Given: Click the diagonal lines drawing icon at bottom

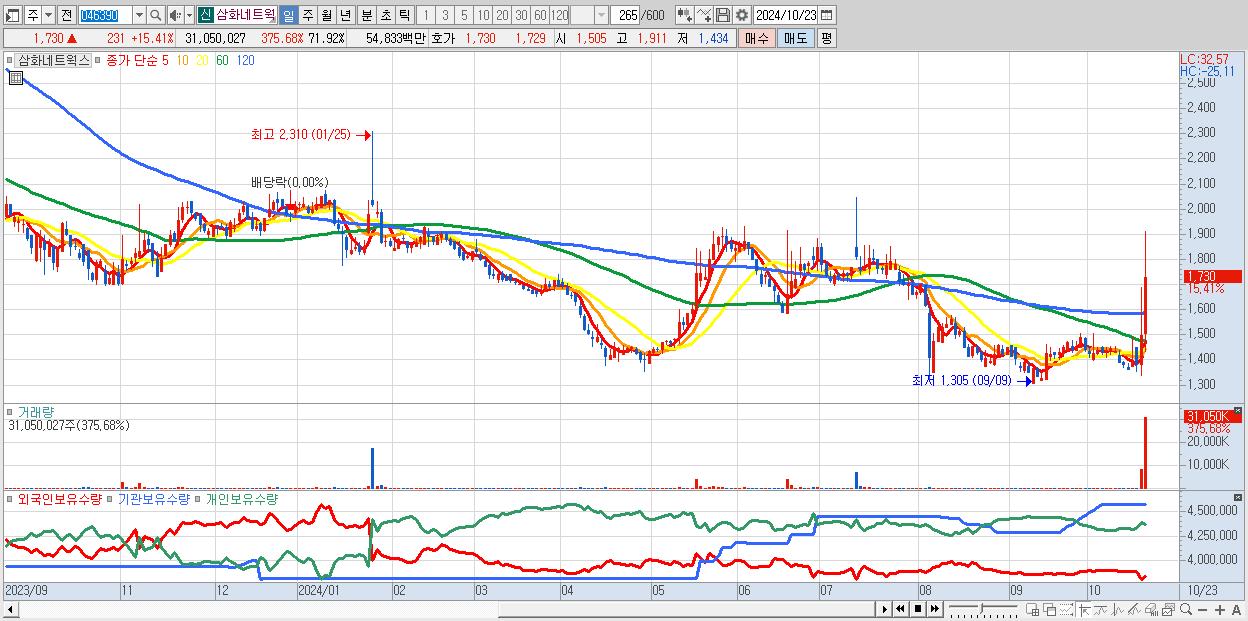Looking at the screenshot, I should pos(1135,610).
